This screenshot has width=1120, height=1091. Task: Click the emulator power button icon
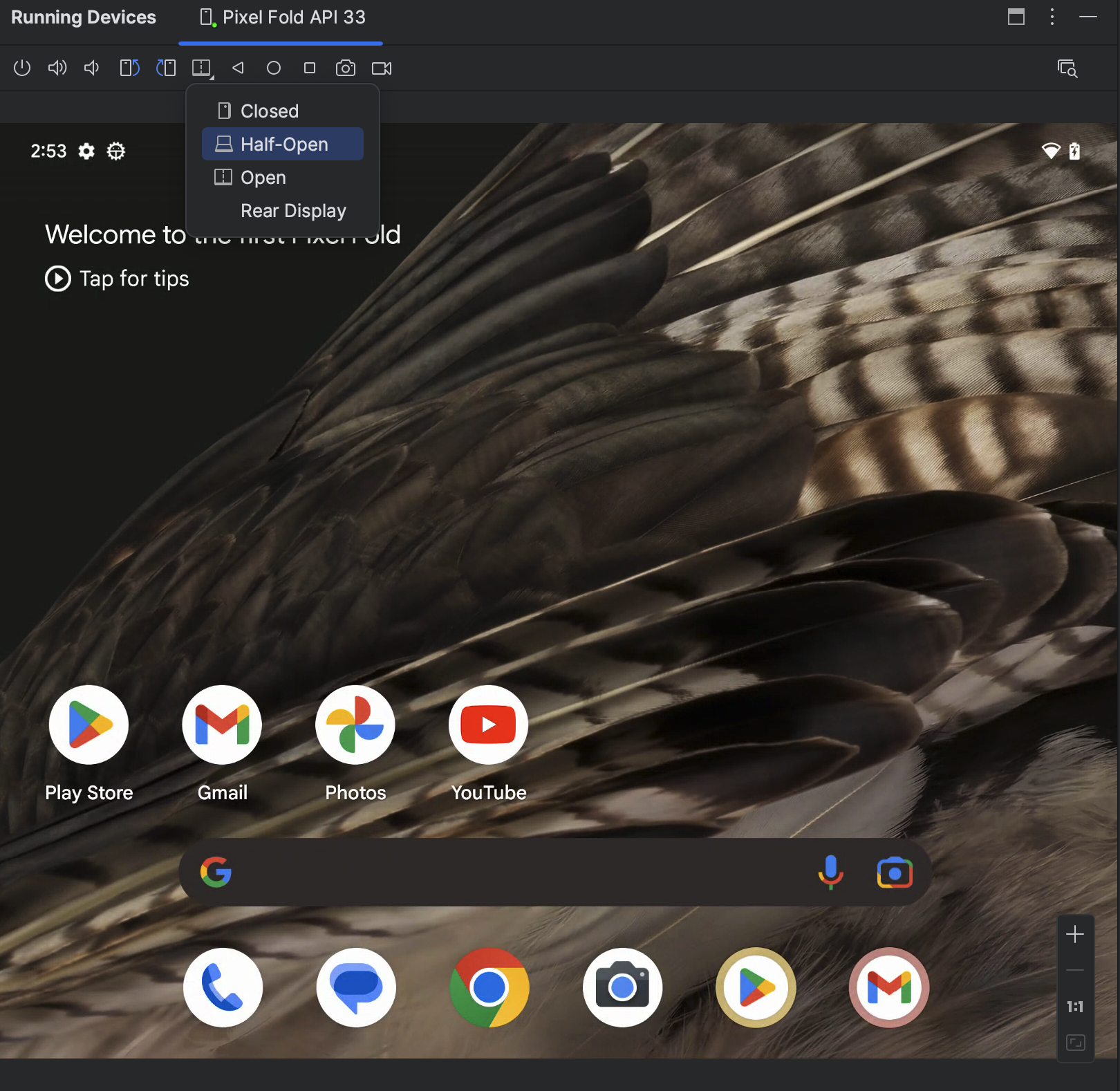coord(22,68)
